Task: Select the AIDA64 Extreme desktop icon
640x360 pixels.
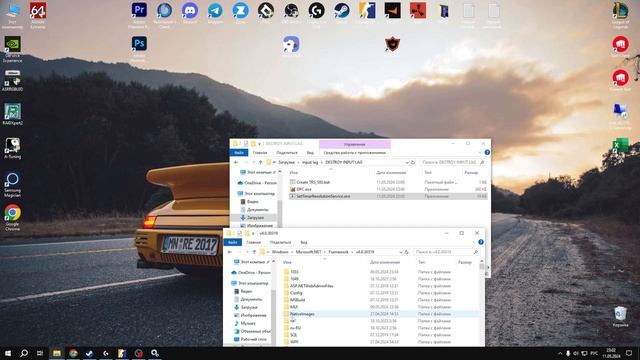Action: (x=38, y=15)
